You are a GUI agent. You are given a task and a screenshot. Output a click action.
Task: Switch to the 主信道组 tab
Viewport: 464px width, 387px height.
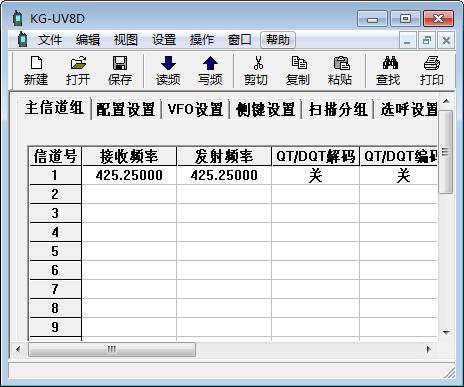pos(54,108)
